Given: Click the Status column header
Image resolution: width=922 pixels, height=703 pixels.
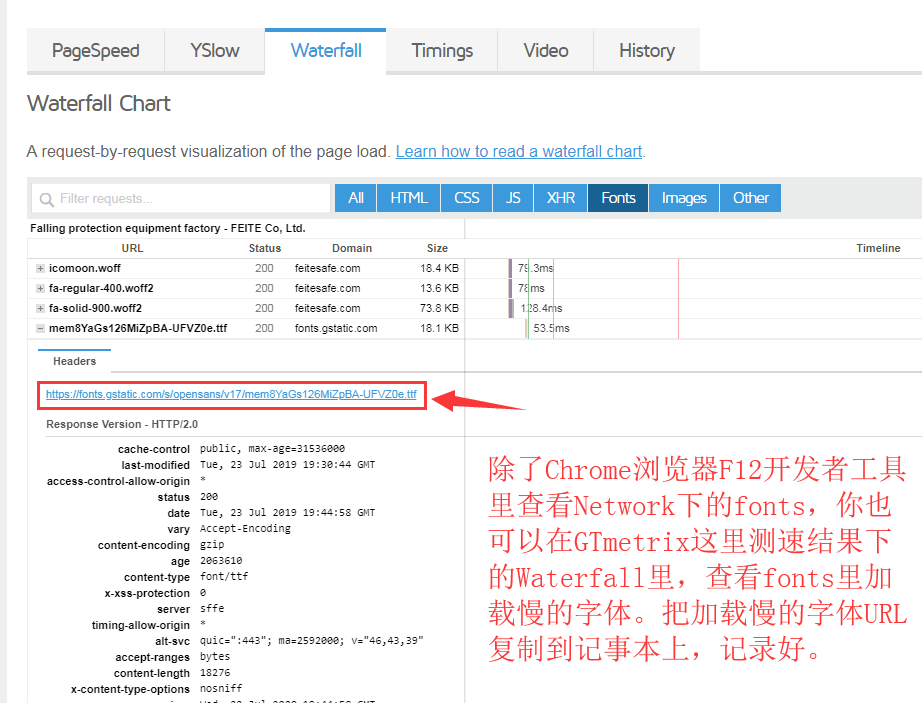Looking at the screenshot, I should tap(265, 248).
